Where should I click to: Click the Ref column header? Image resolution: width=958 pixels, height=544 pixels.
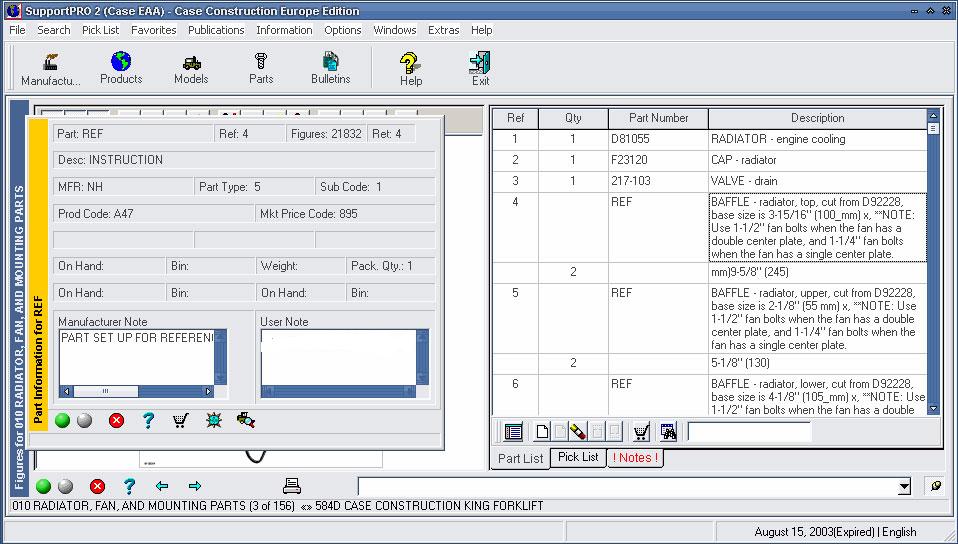pos(515,119)
